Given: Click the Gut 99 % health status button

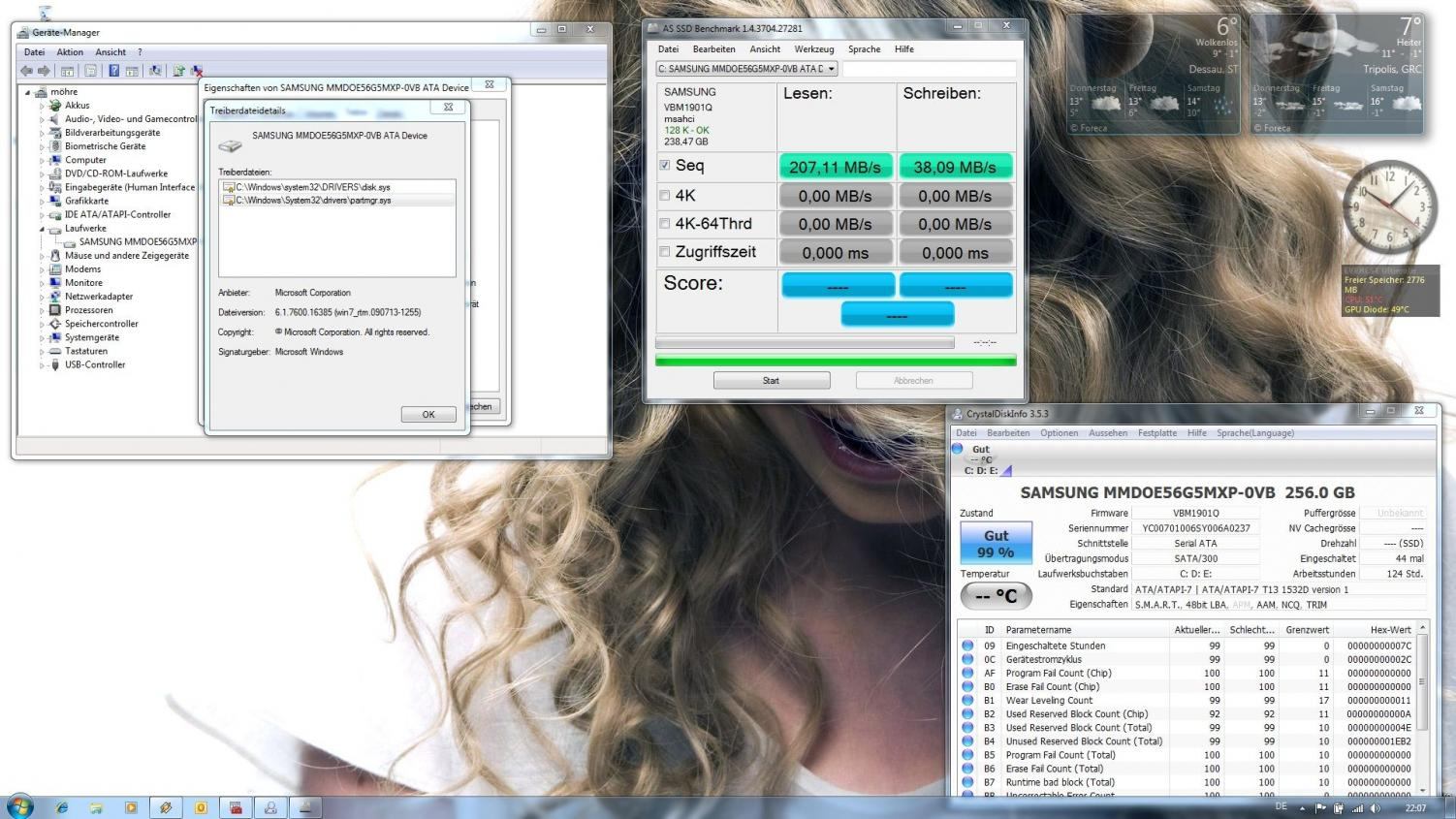Looking at the screenshot, I should (x=996, y=543).
